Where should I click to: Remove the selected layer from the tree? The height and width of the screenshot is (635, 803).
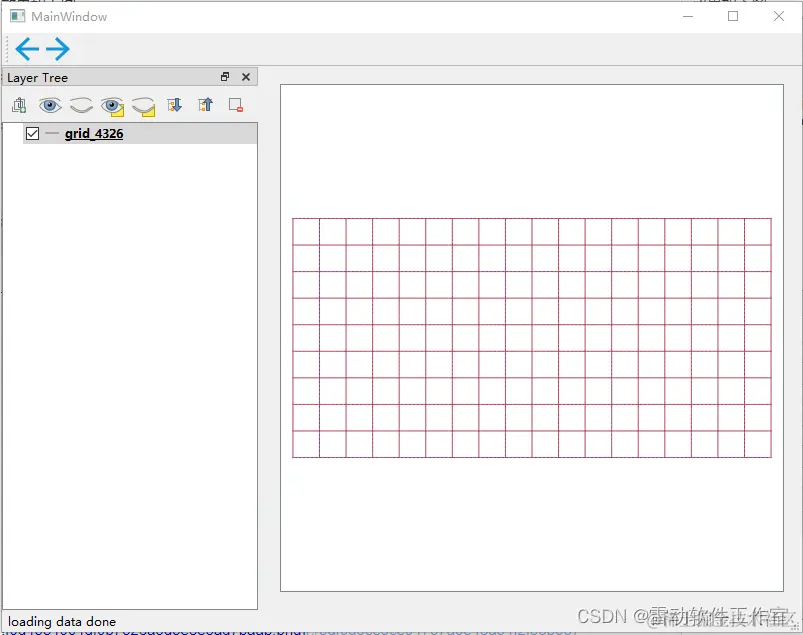click(236, 105)
